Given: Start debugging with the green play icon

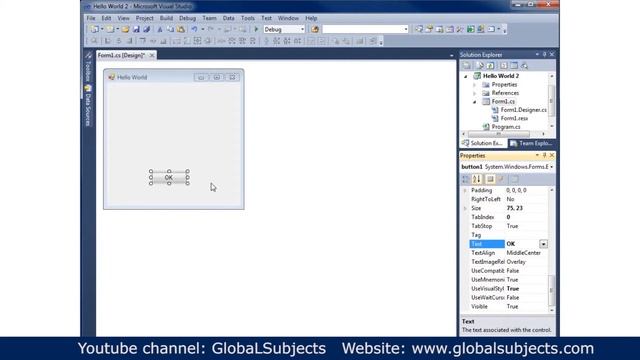Looking at the screenshot, I should pyautogui.click(x=256, y=29).
